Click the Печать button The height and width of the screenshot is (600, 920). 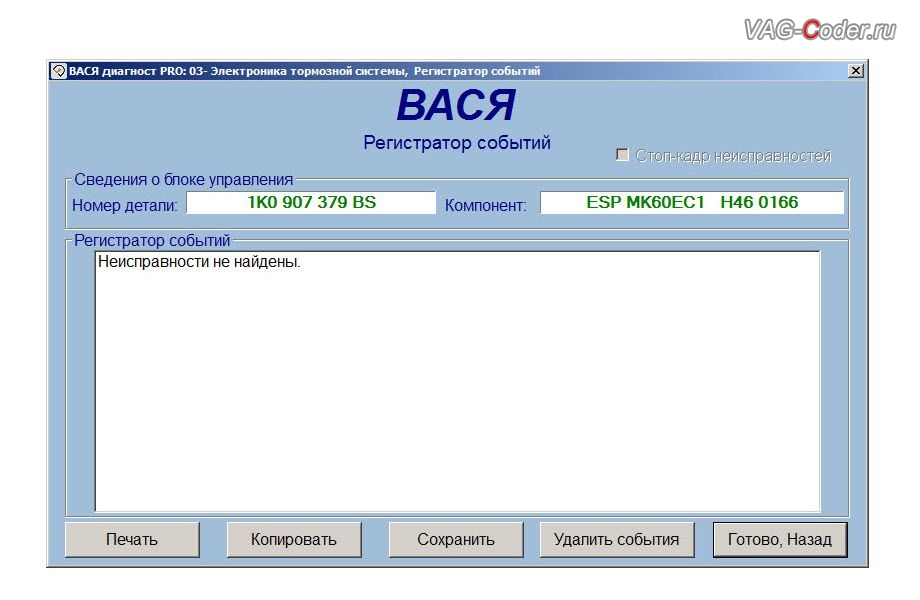click(132, 539)
